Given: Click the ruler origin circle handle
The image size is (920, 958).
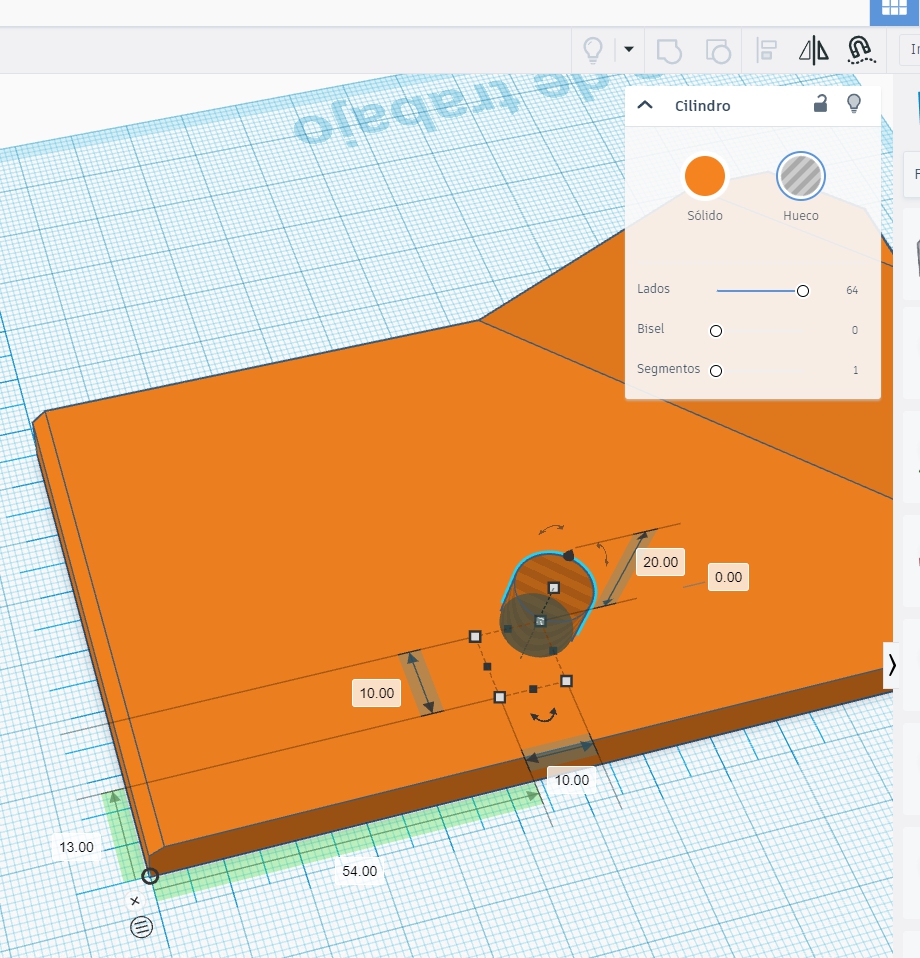Looking at the screenshot, I should 150,876.
